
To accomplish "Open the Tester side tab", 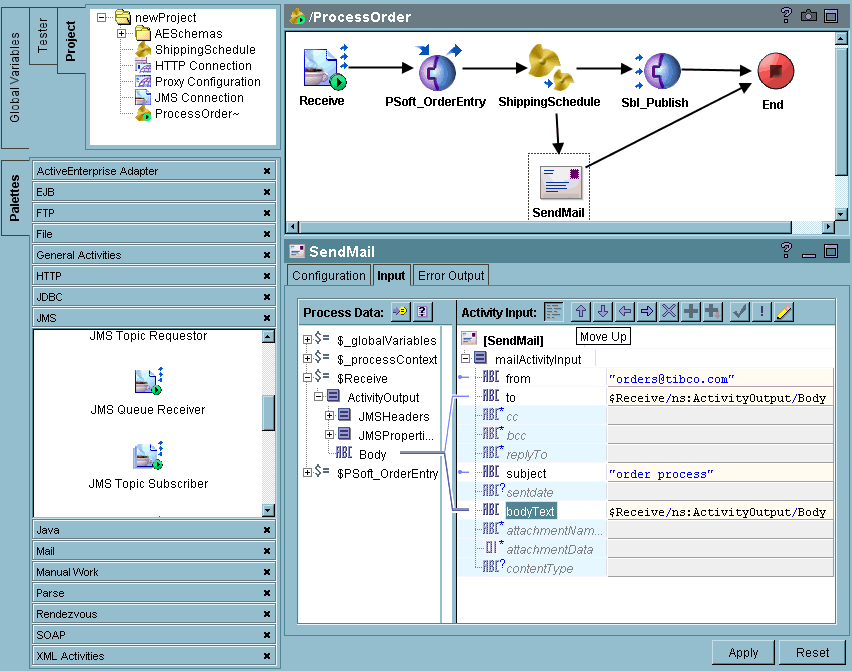I will (43, 36).
